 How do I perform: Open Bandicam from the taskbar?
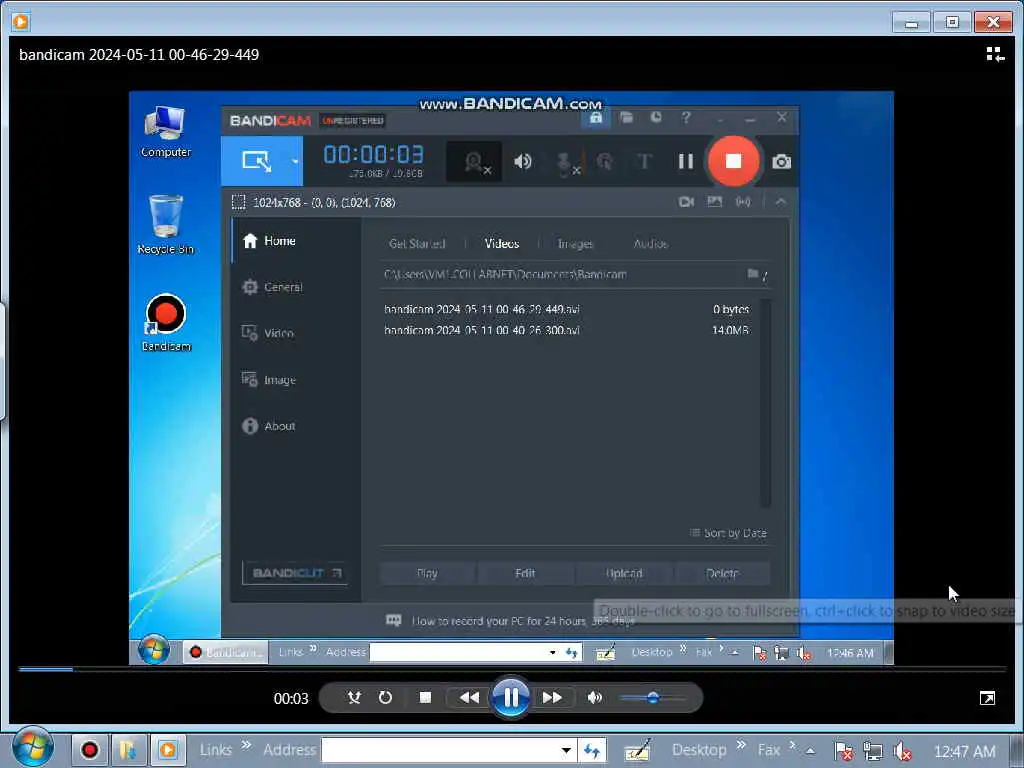pyautogui.click(x=89, y=750)
